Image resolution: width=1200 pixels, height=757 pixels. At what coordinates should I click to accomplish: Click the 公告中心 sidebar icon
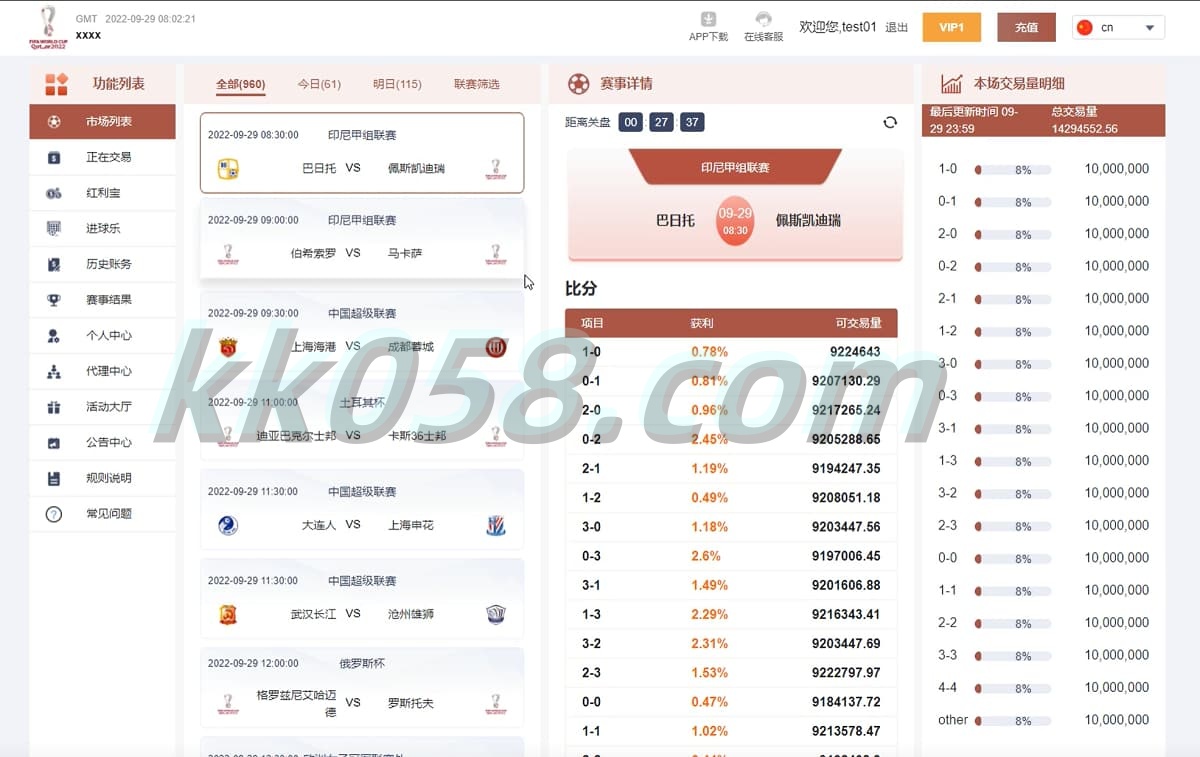pyautogui.click(x=54, y=442)
